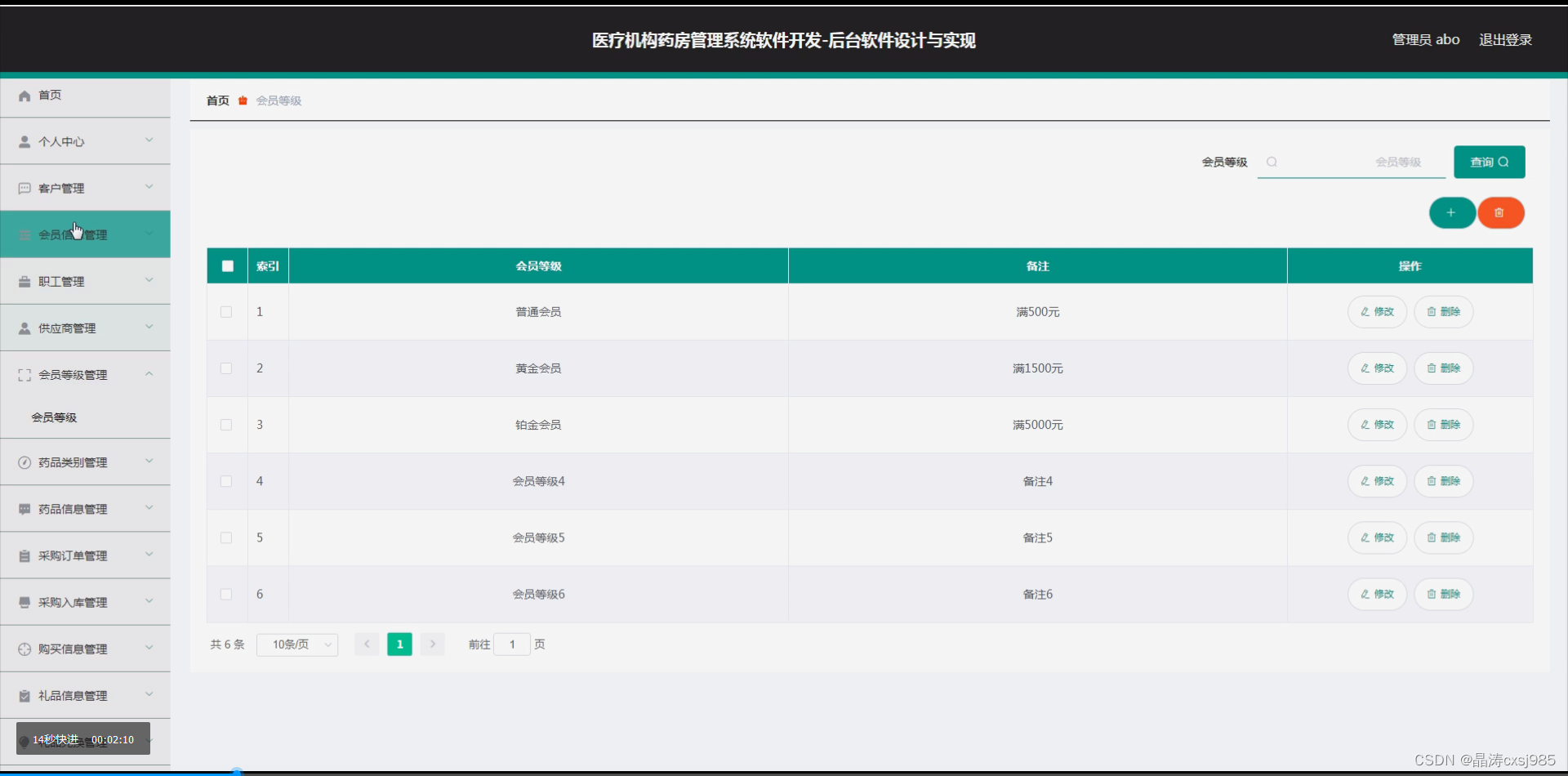The width and height of the screenshot is (1568, 776).
Task: Click the 礼品信息管理 icon
Action: (24, 696)
